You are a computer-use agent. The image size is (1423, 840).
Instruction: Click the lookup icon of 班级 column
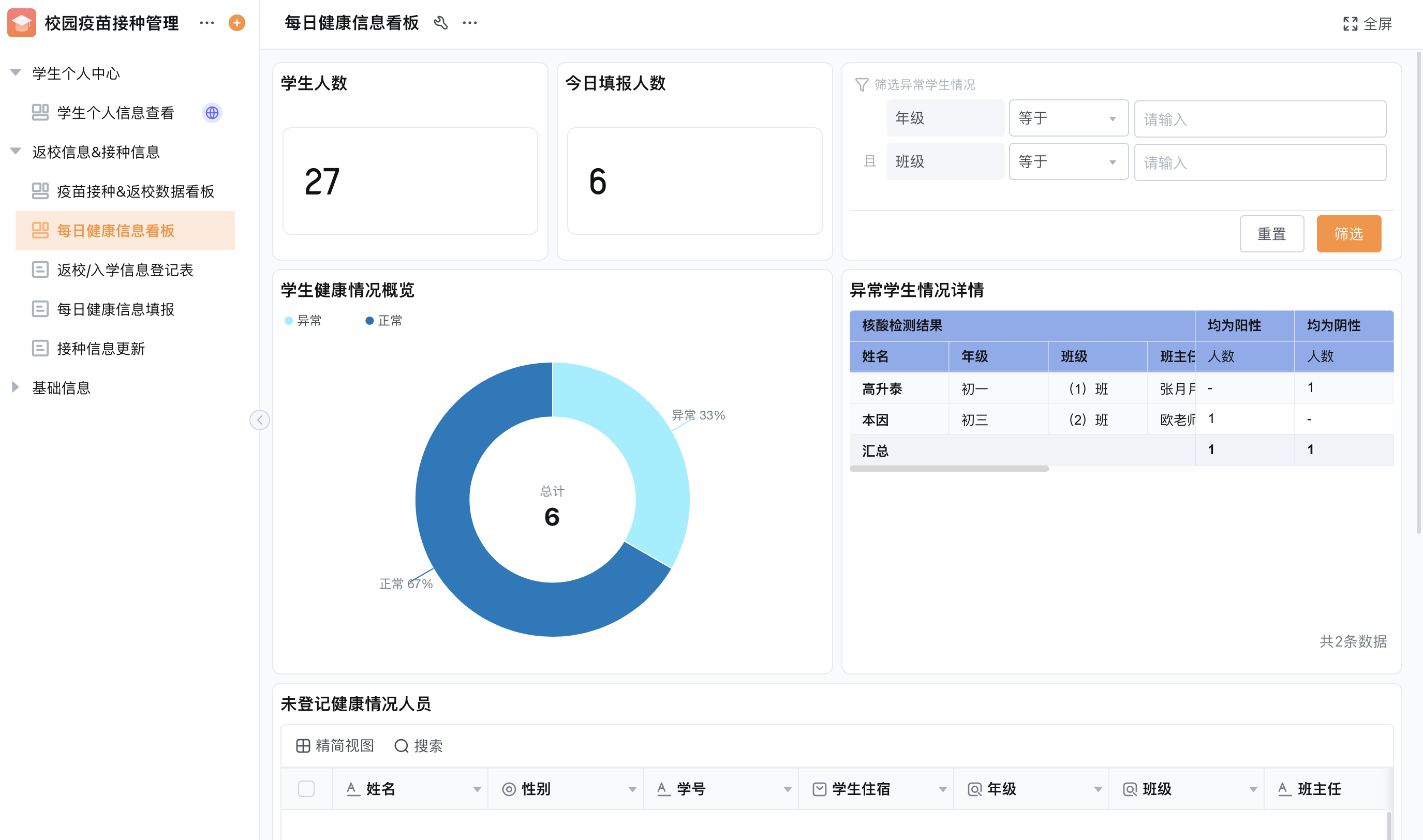pyautogui.click(x=1130, y=789)
